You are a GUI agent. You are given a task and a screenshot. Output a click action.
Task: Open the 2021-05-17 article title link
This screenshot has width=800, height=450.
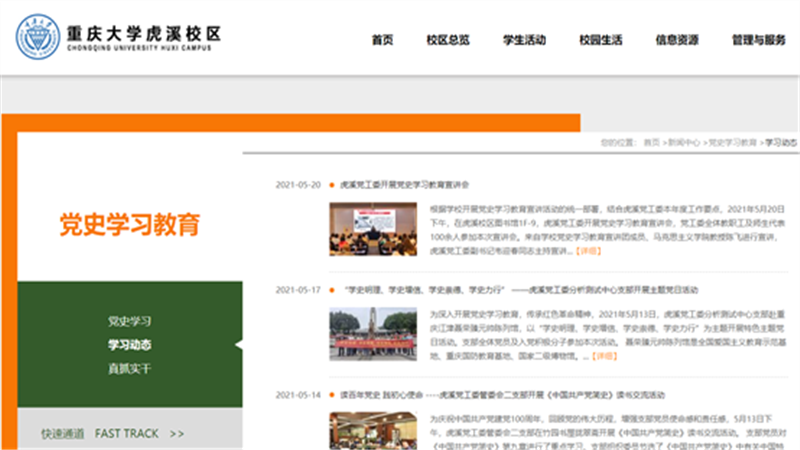click(521, 290)
